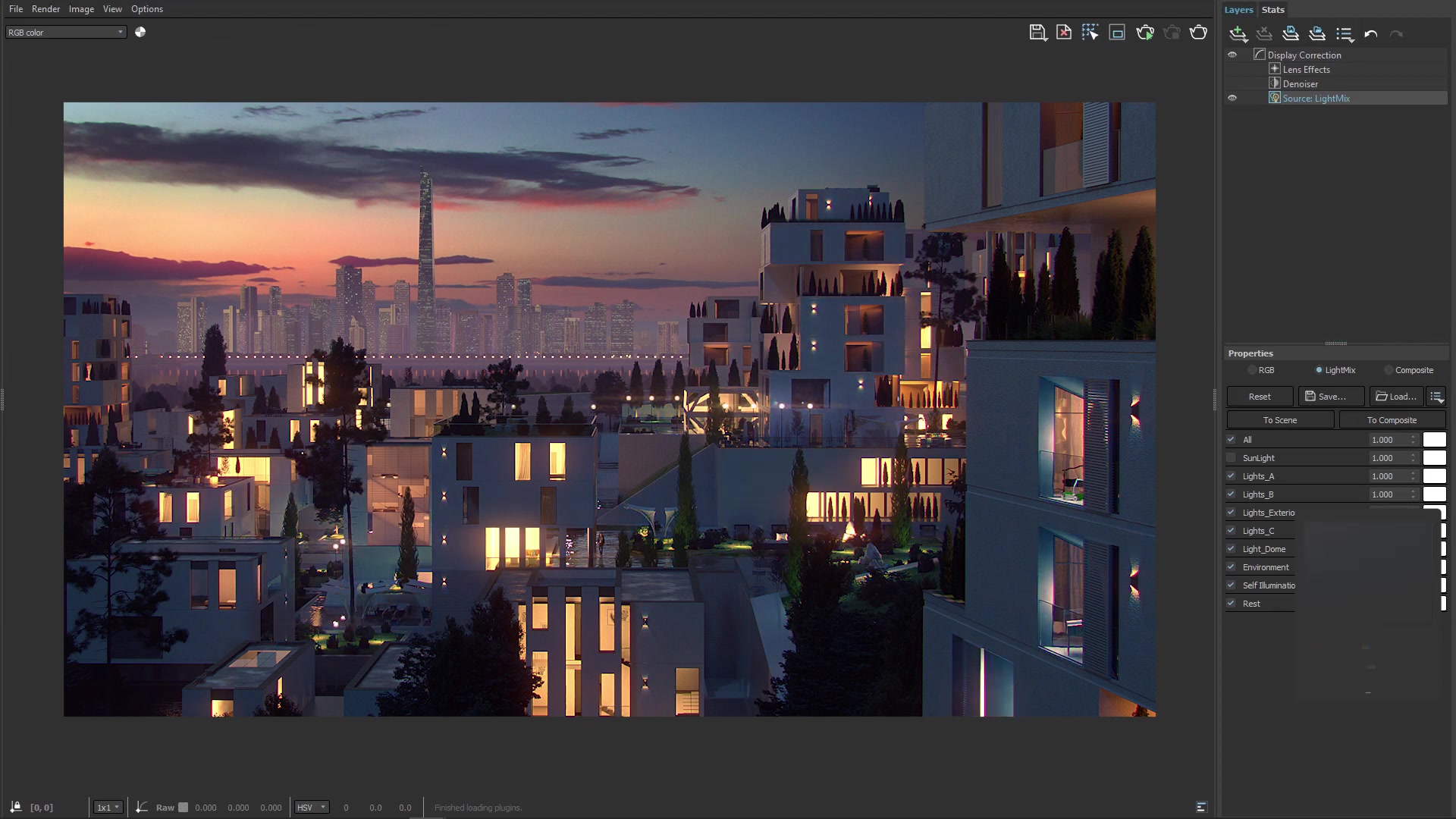Enable the SunLight checkbox

coord(1231,457)
